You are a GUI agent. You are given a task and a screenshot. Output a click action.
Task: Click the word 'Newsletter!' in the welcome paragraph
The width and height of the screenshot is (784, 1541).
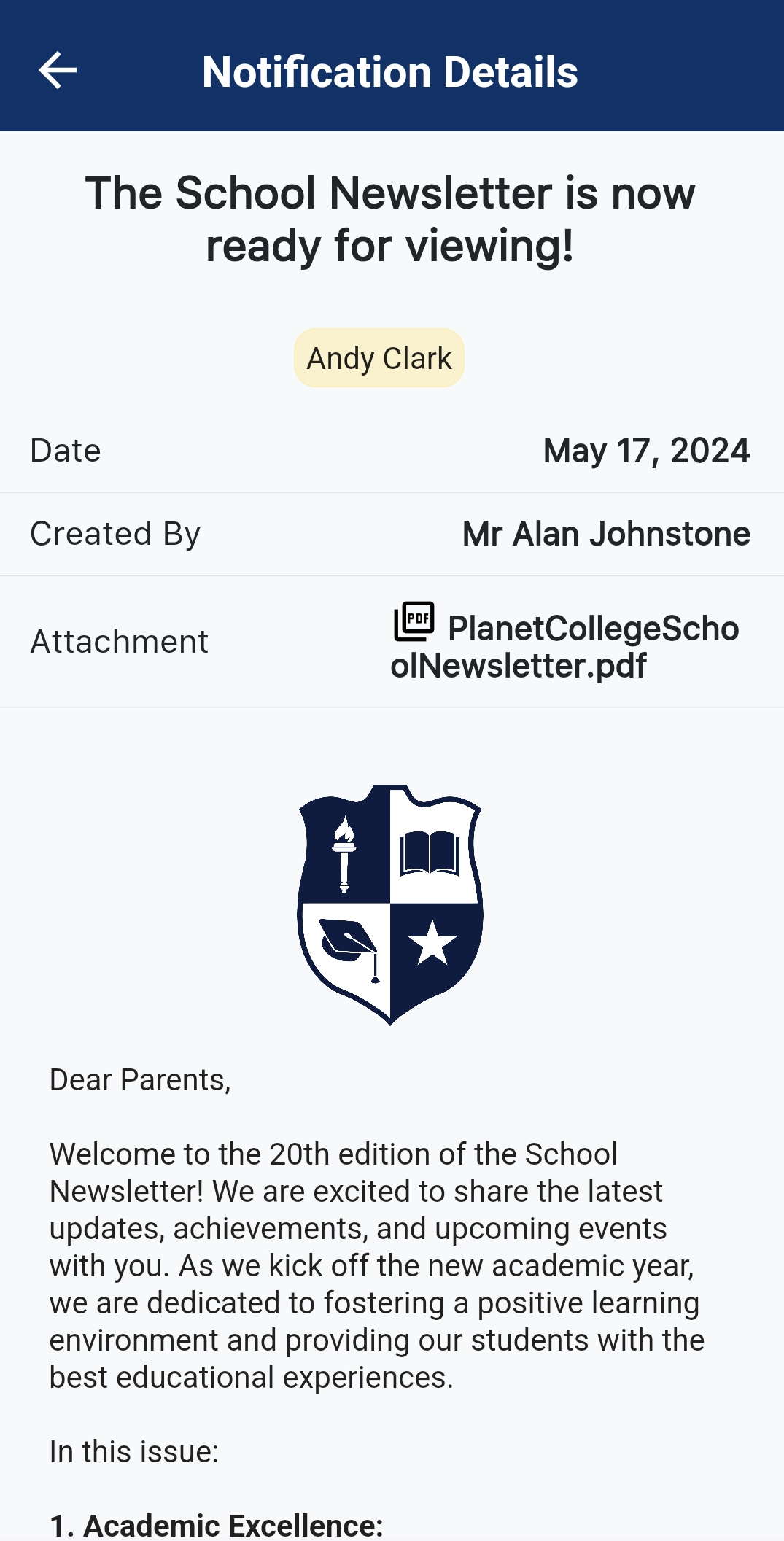coord(126,1192)
